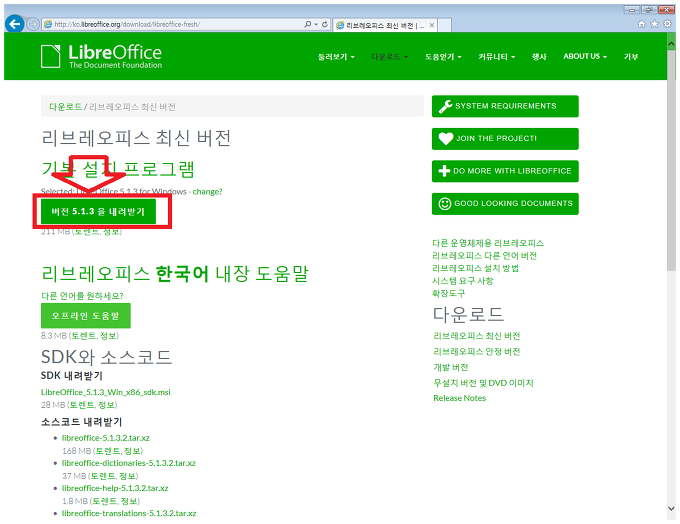
Task: Click the search magnifier in the address bar
Action: tap(307, 24)
